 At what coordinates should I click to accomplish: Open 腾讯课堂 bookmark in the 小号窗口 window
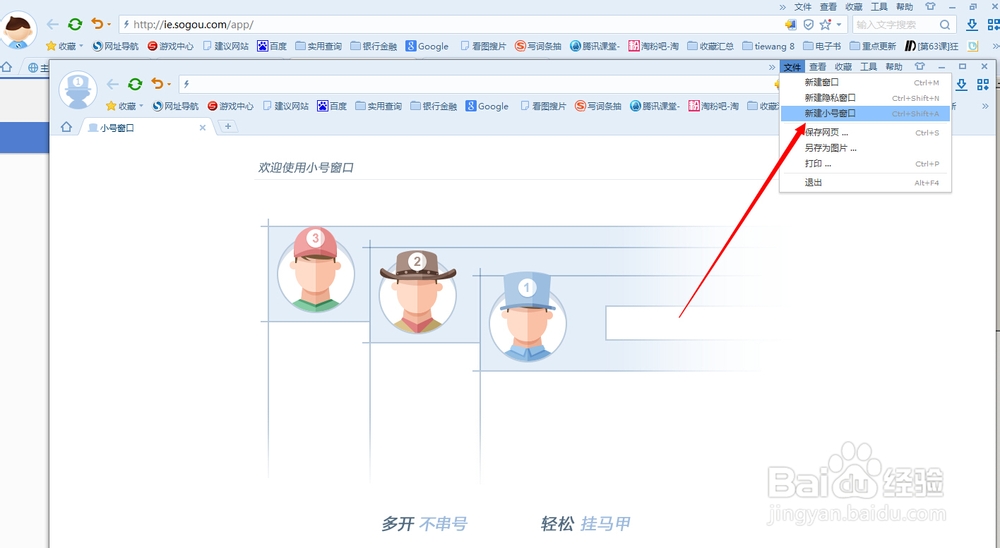tap(655, 106)
